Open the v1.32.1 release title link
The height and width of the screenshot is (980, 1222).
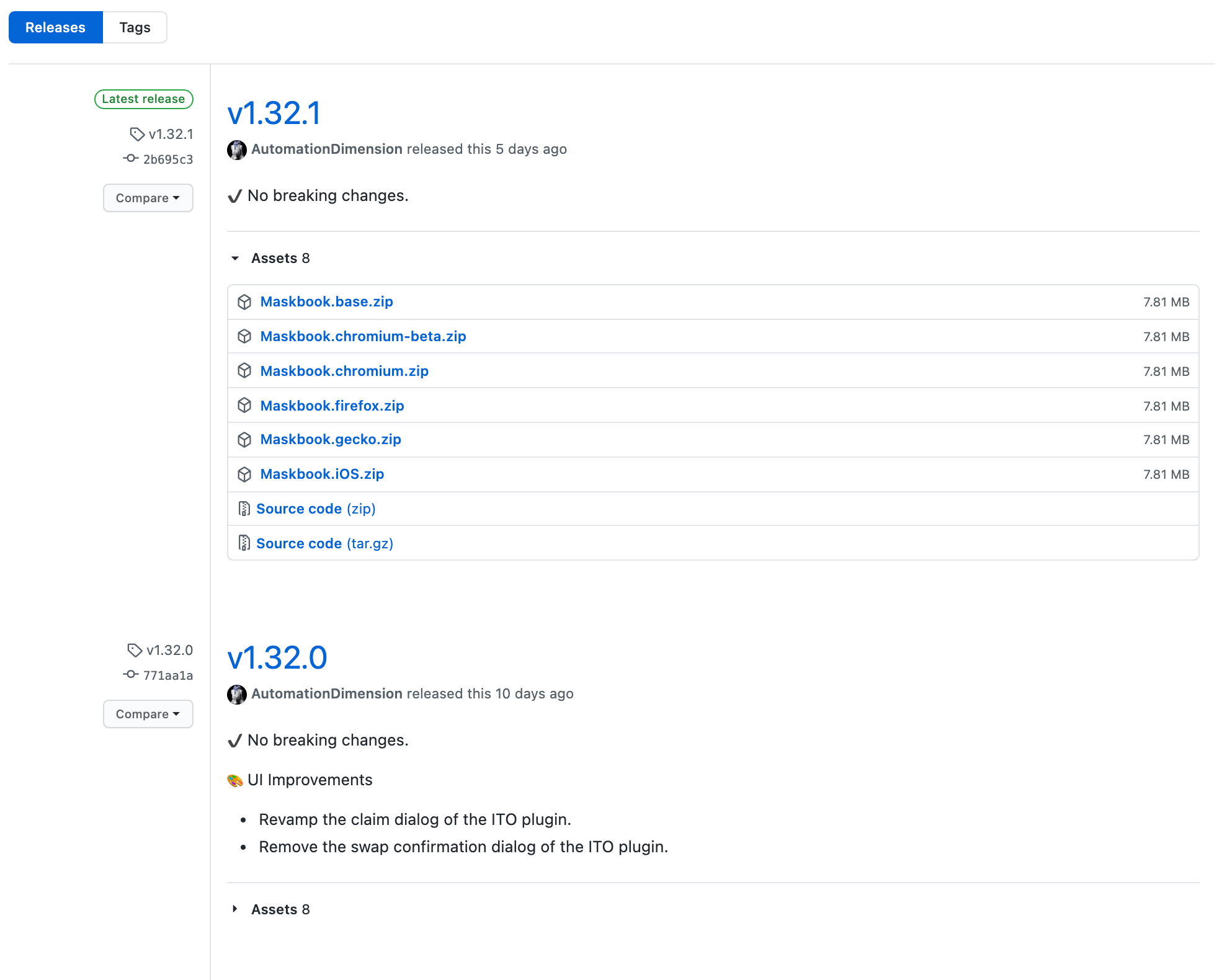(274, 114)
